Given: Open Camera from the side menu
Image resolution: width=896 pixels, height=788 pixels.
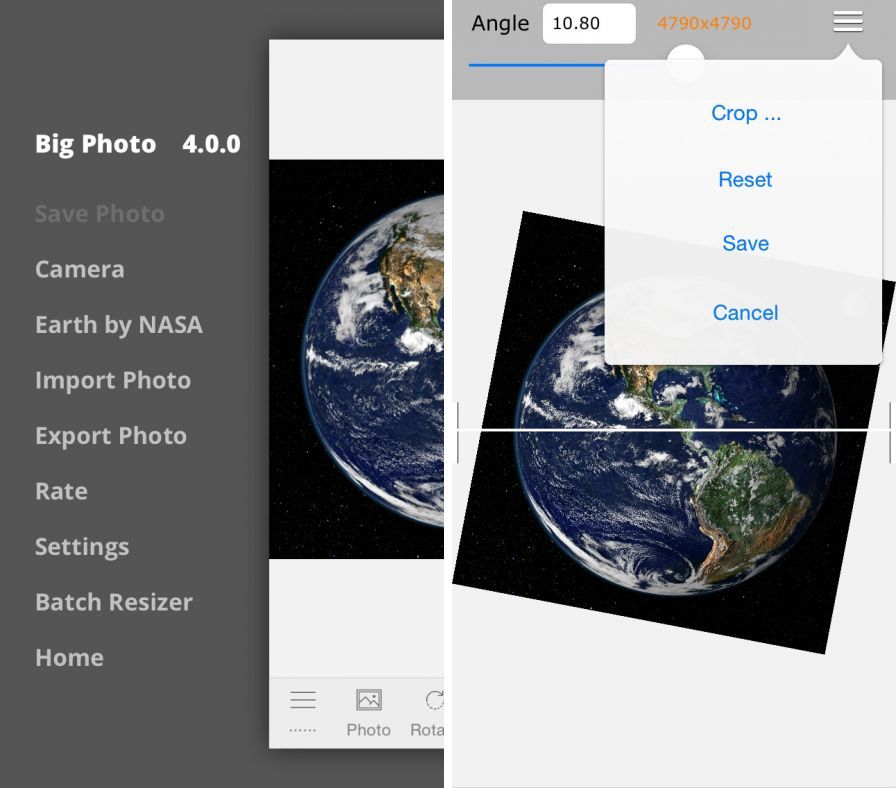Looking at the screenshot, I should (80, 269).
